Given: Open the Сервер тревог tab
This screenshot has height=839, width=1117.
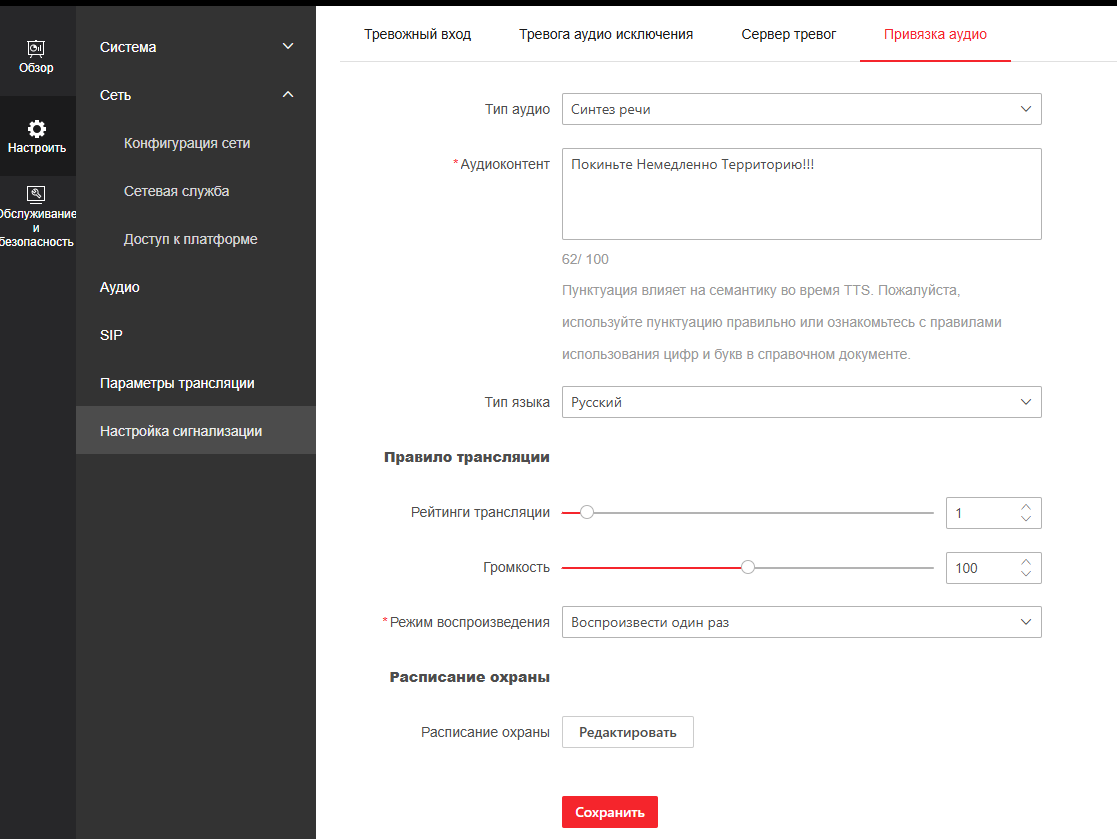Looking at the screenshot, I should (788, 34).
